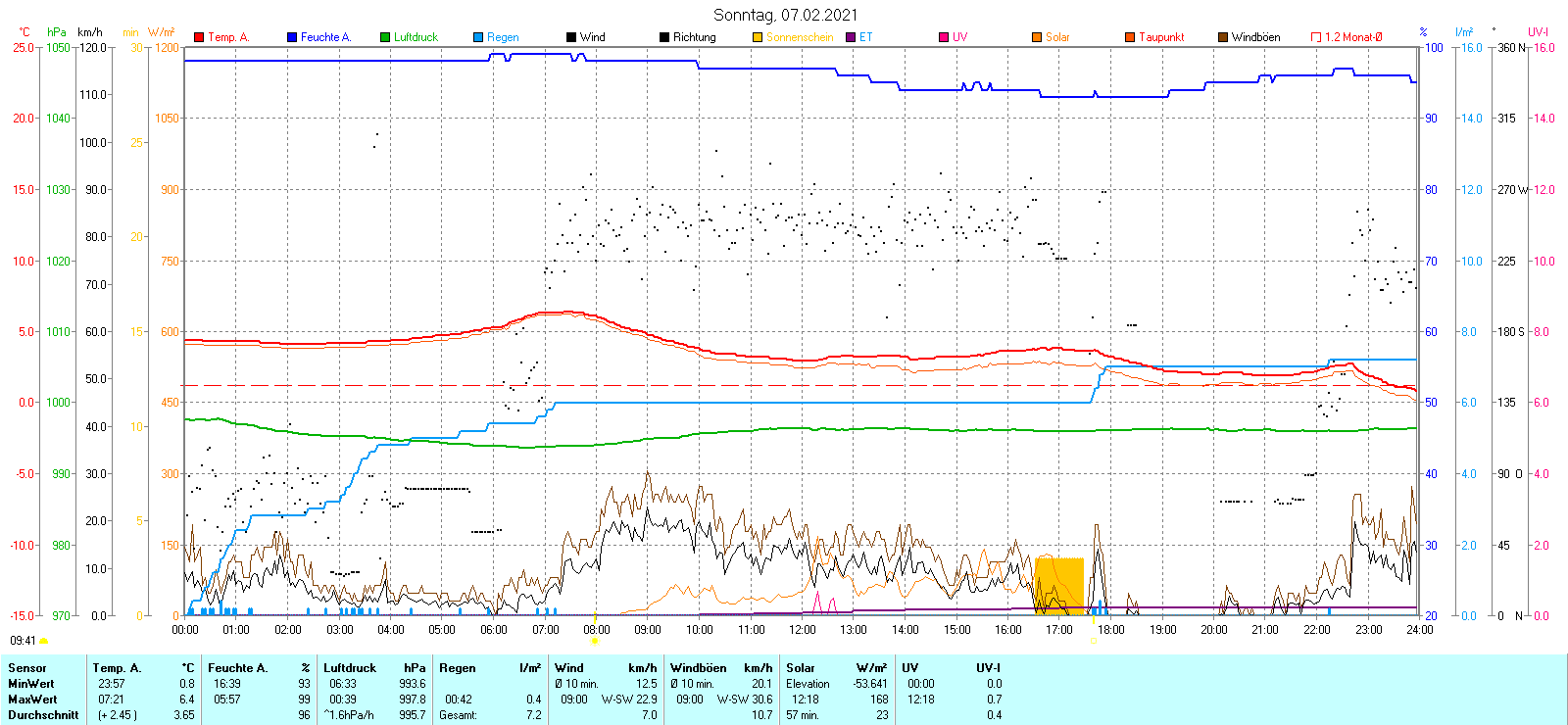Click the rain total value 7.2

(533, 715)
